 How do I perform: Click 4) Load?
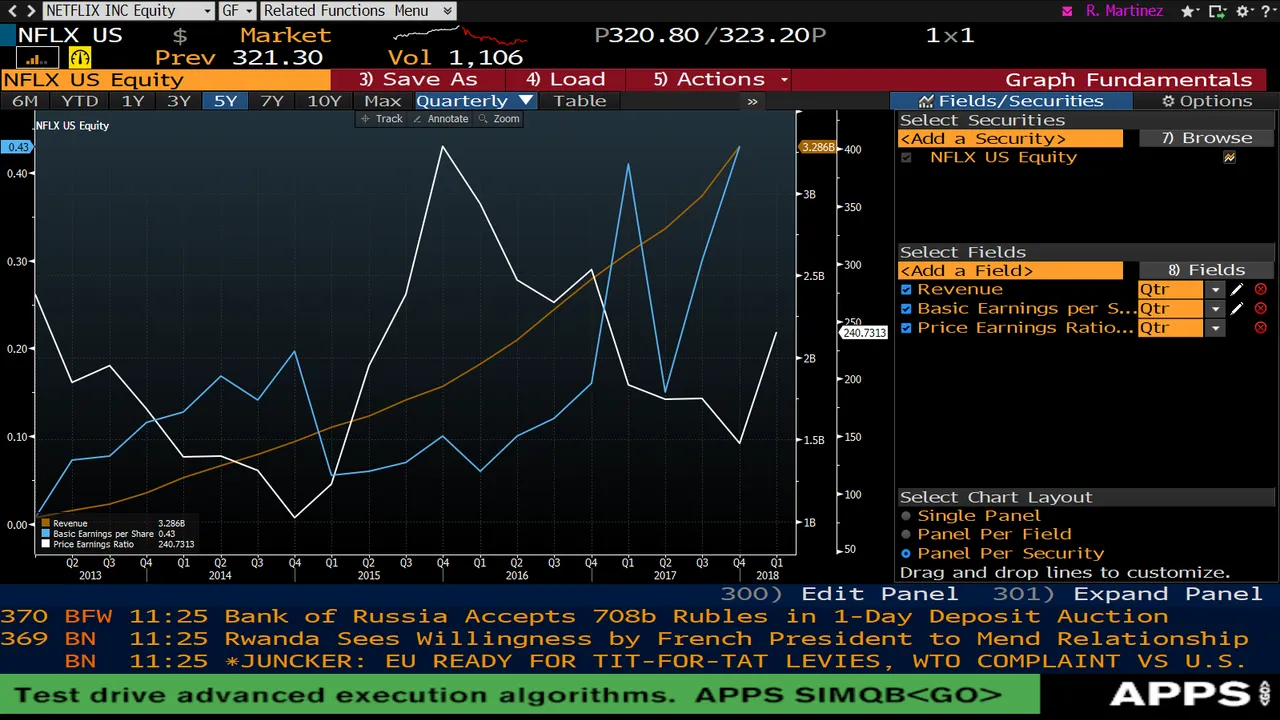coord(565,80)
